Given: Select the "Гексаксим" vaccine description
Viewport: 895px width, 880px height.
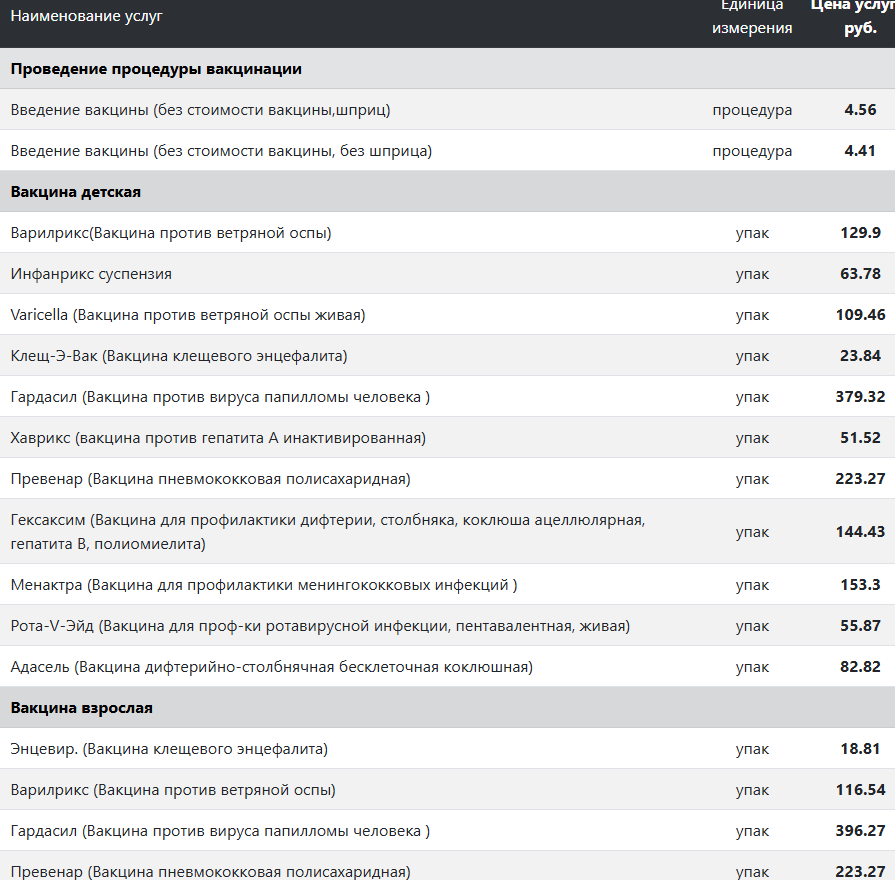Looking at the screenshot, I should [328, 531].
